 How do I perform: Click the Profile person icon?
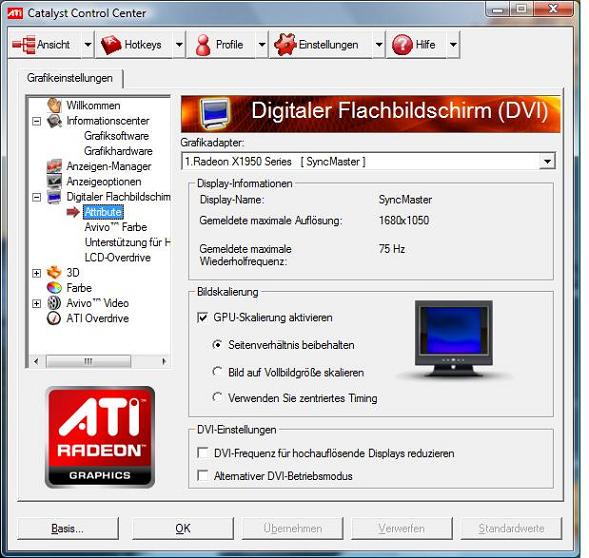(203, 45)
